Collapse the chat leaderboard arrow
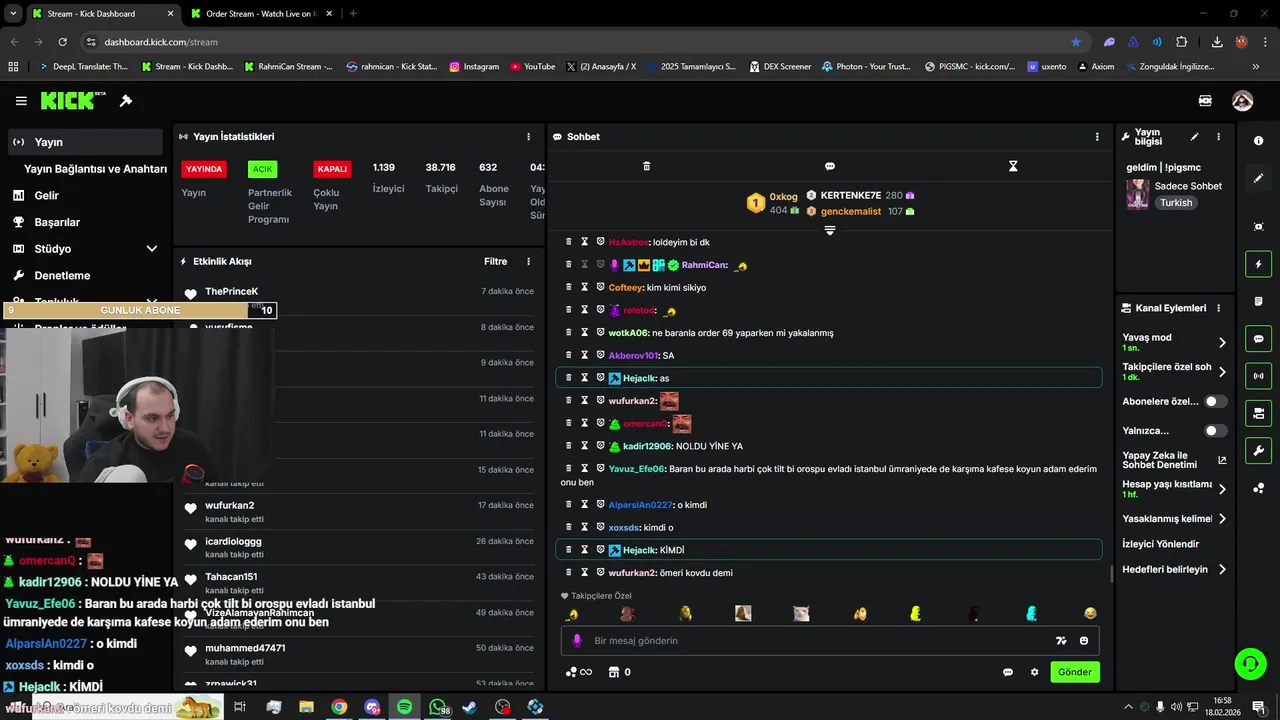 click(829, 230)
